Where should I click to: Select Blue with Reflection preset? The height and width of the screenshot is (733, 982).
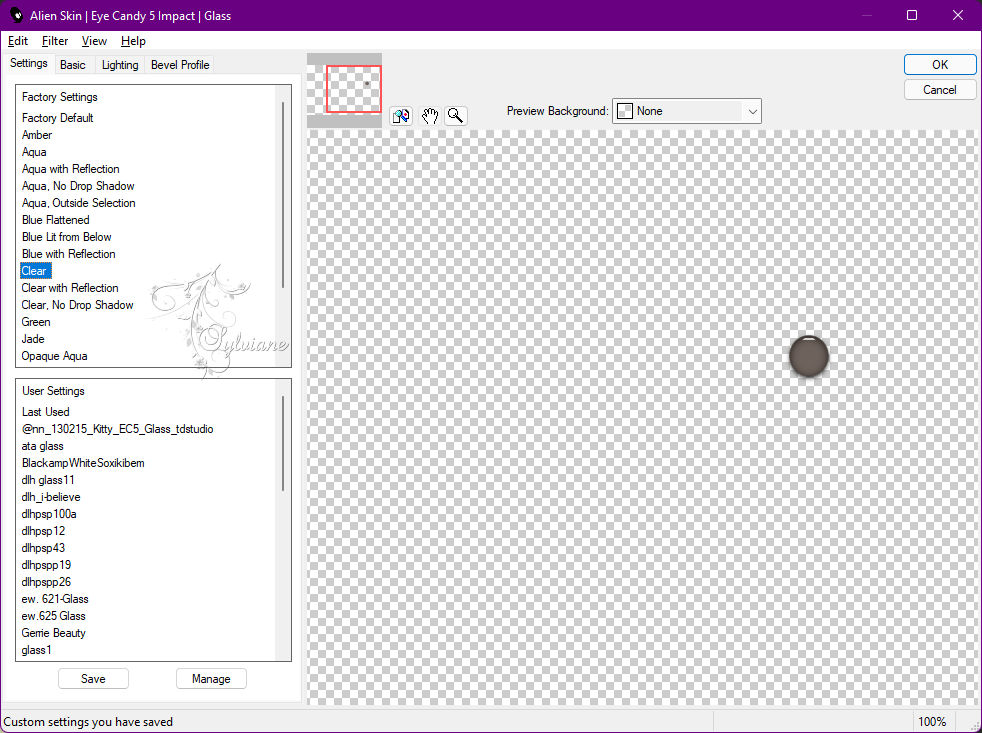tap(68, 254)
